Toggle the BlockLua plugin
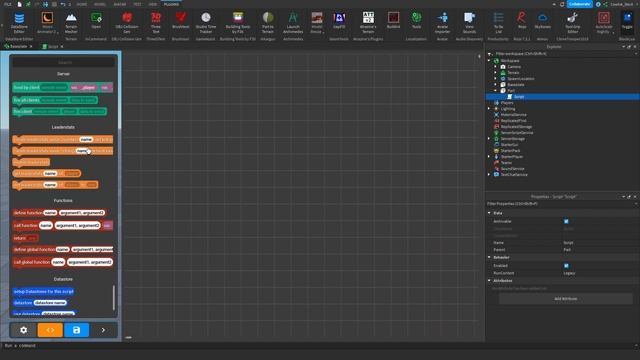The height and width of the screenshot is (360, 640). [x=627, y=22]
